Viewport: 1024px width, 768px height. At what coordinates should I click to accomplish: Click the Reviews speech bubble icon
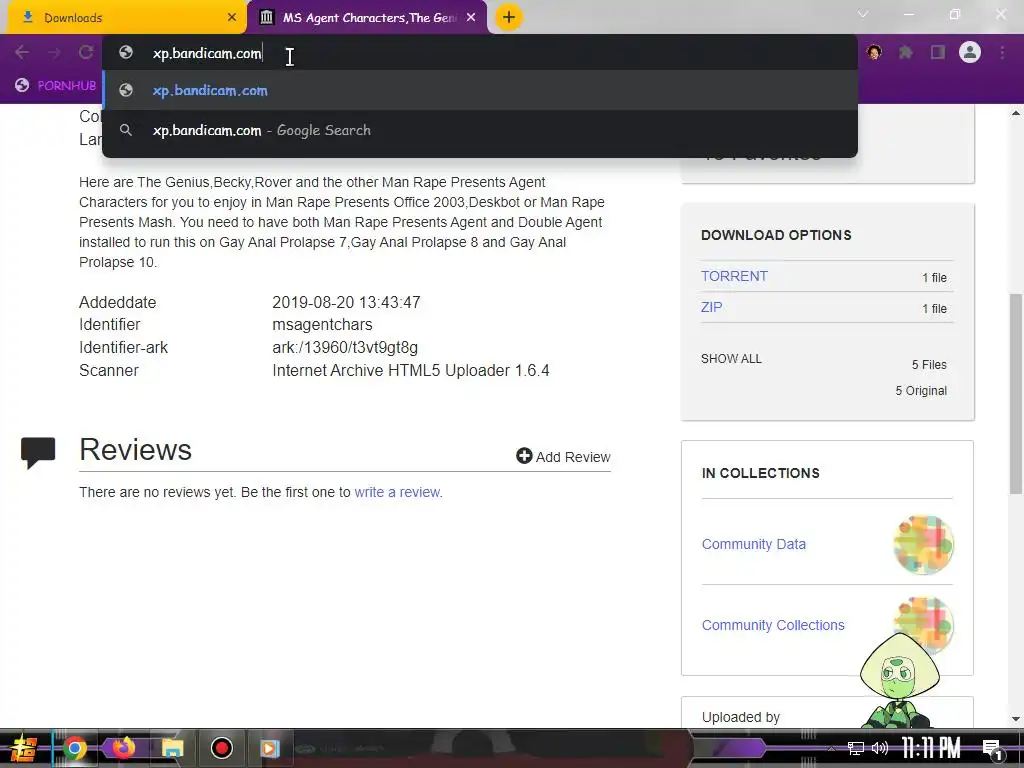38,453
